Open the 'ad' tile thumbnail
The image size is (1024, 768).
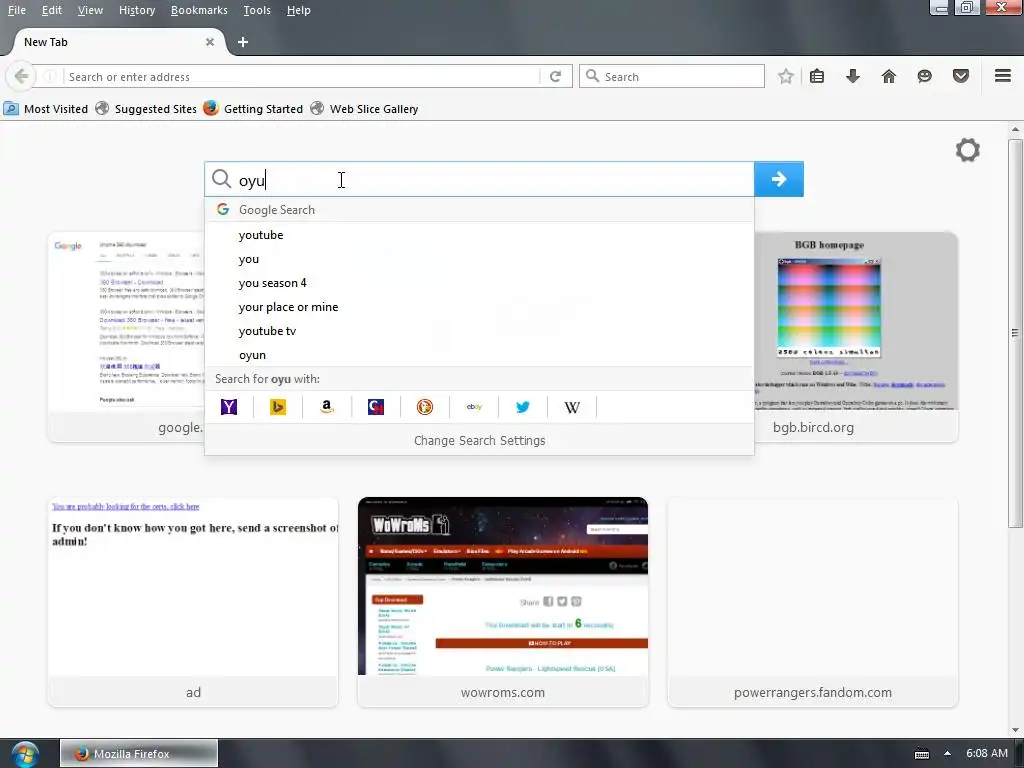point(193,601)
